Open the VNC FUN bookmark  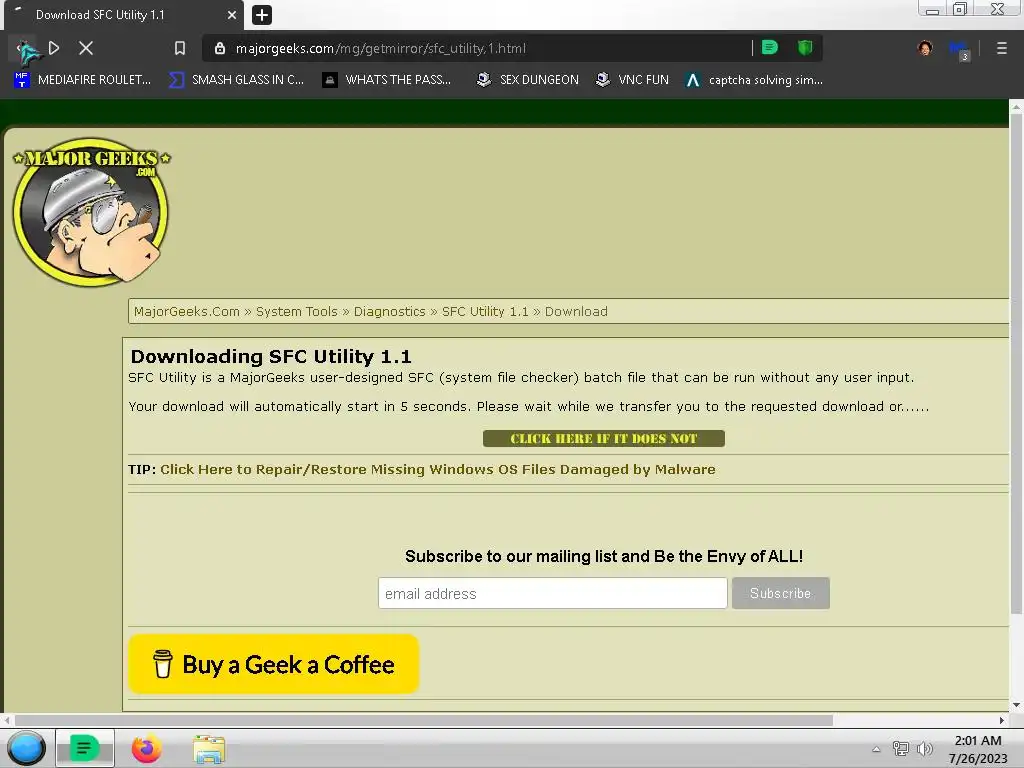(632, 80)
